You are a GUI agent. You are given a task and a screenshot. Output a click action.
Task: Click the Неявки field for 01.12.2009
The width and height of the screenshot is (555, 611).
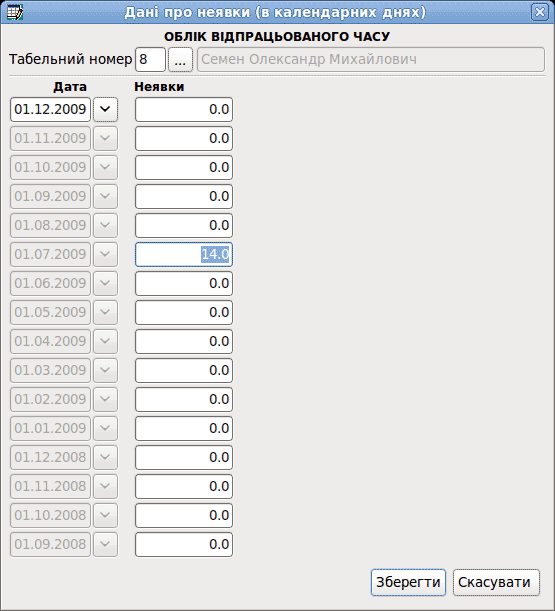click(x=184, y=109)
